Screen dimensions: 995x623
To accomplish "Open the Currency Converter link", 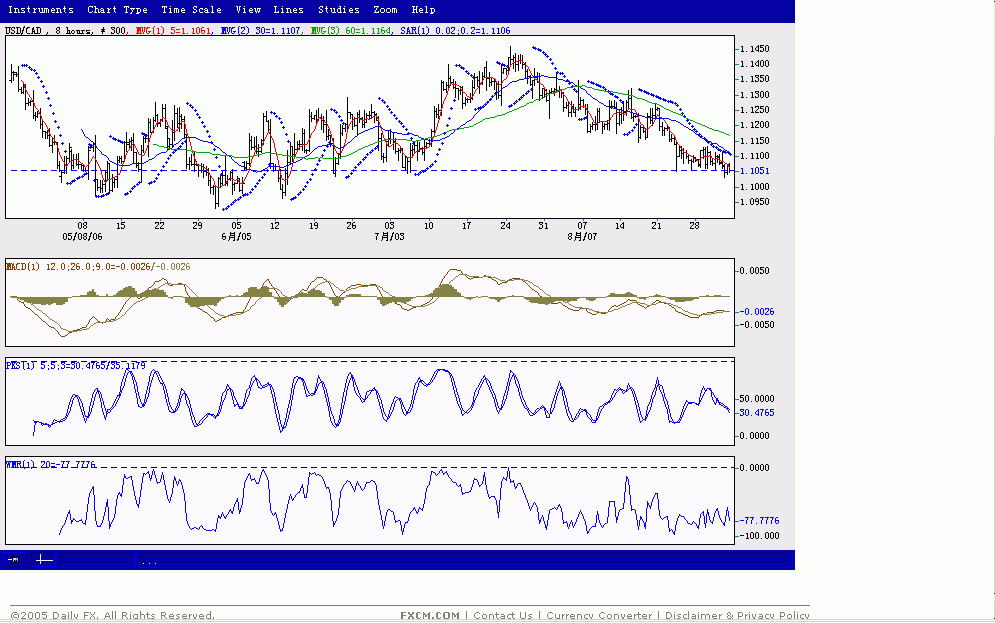I will point(598,616).
